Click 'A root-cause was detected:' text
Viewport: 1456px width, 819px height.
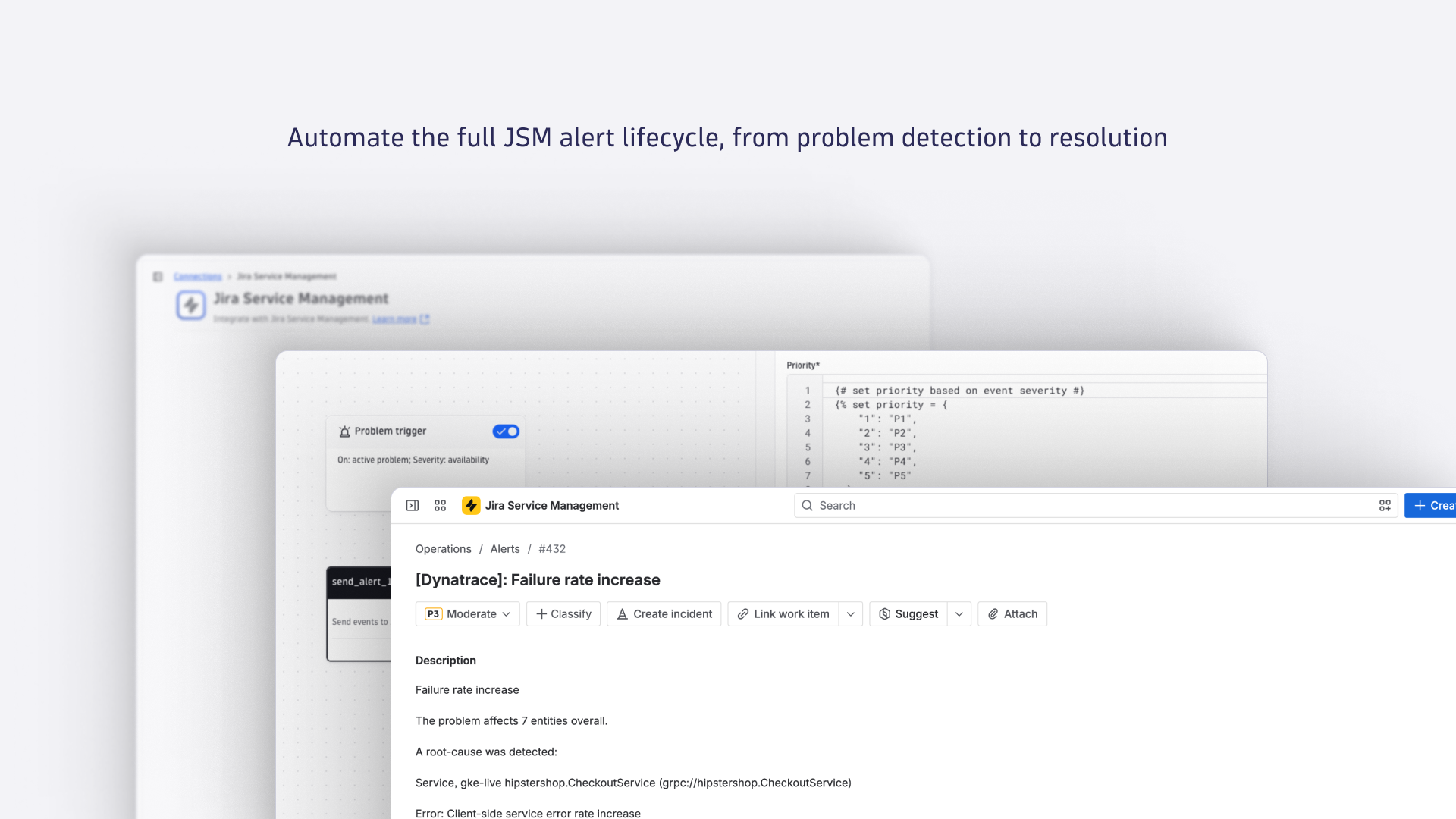coord(486,752)
